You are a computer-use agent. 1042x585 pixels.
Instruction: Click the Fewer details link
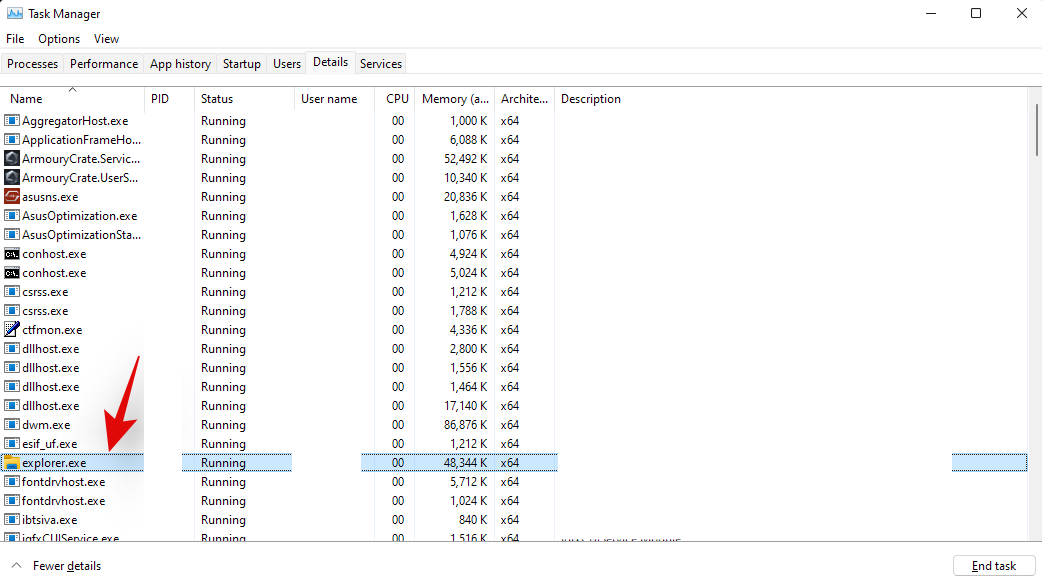pyautogui.click(x=67, y=566)
